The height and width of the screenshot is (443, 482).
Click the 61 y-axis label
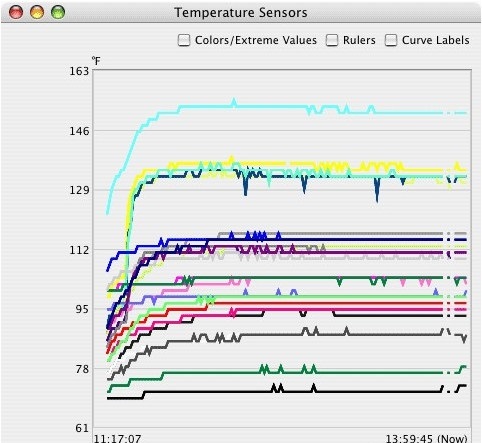tap(82, 428)
